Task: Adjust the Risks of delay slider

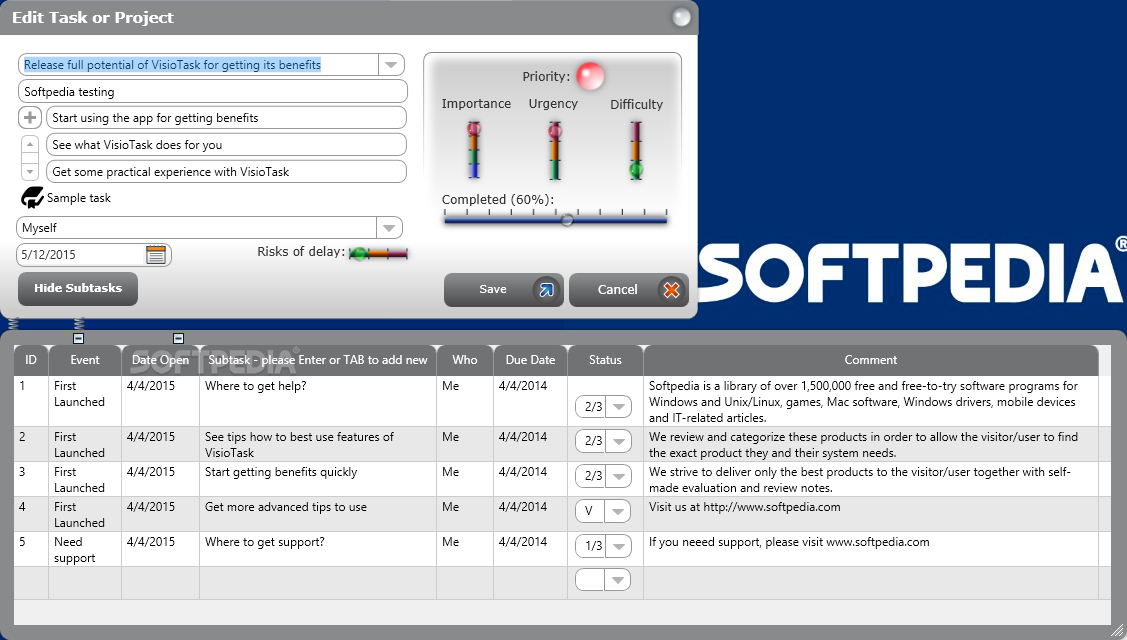Action: pyautogui.click(x=379, y=253)
